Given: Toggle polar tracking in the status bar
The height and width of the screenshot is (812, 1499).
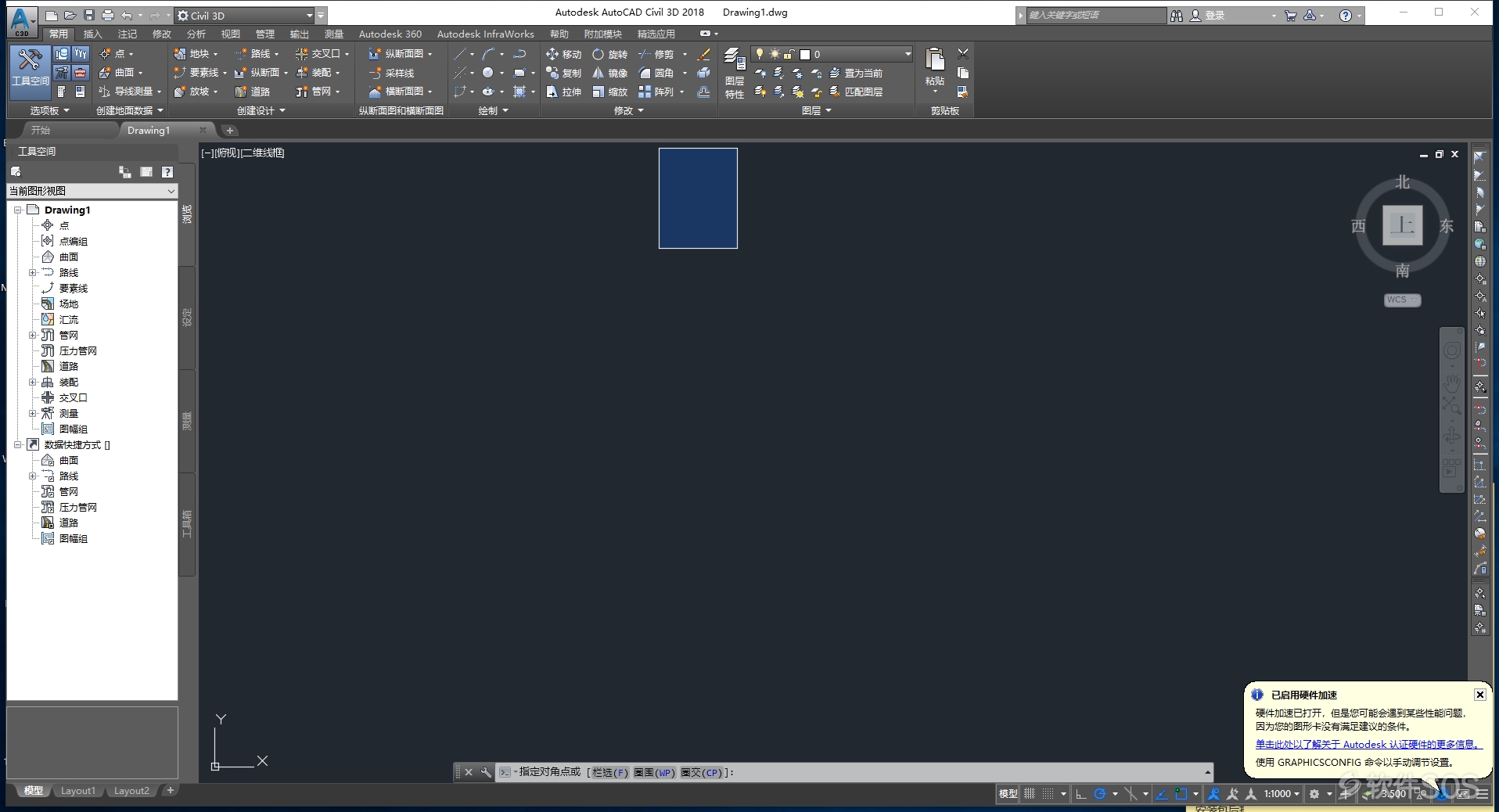Looking at the screenshot, I should tap(1100, 793).
